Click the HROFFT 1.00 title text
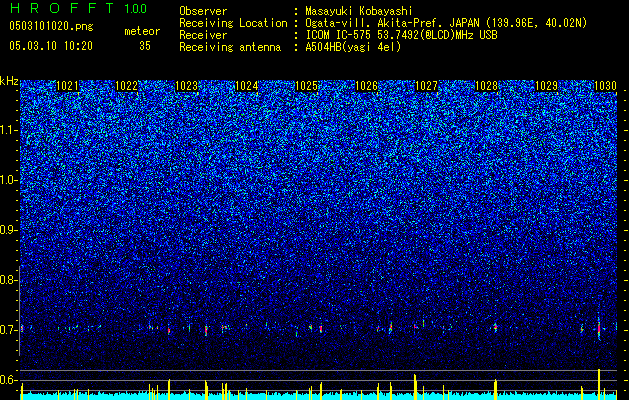629x400 pixels. click(79, 8)
